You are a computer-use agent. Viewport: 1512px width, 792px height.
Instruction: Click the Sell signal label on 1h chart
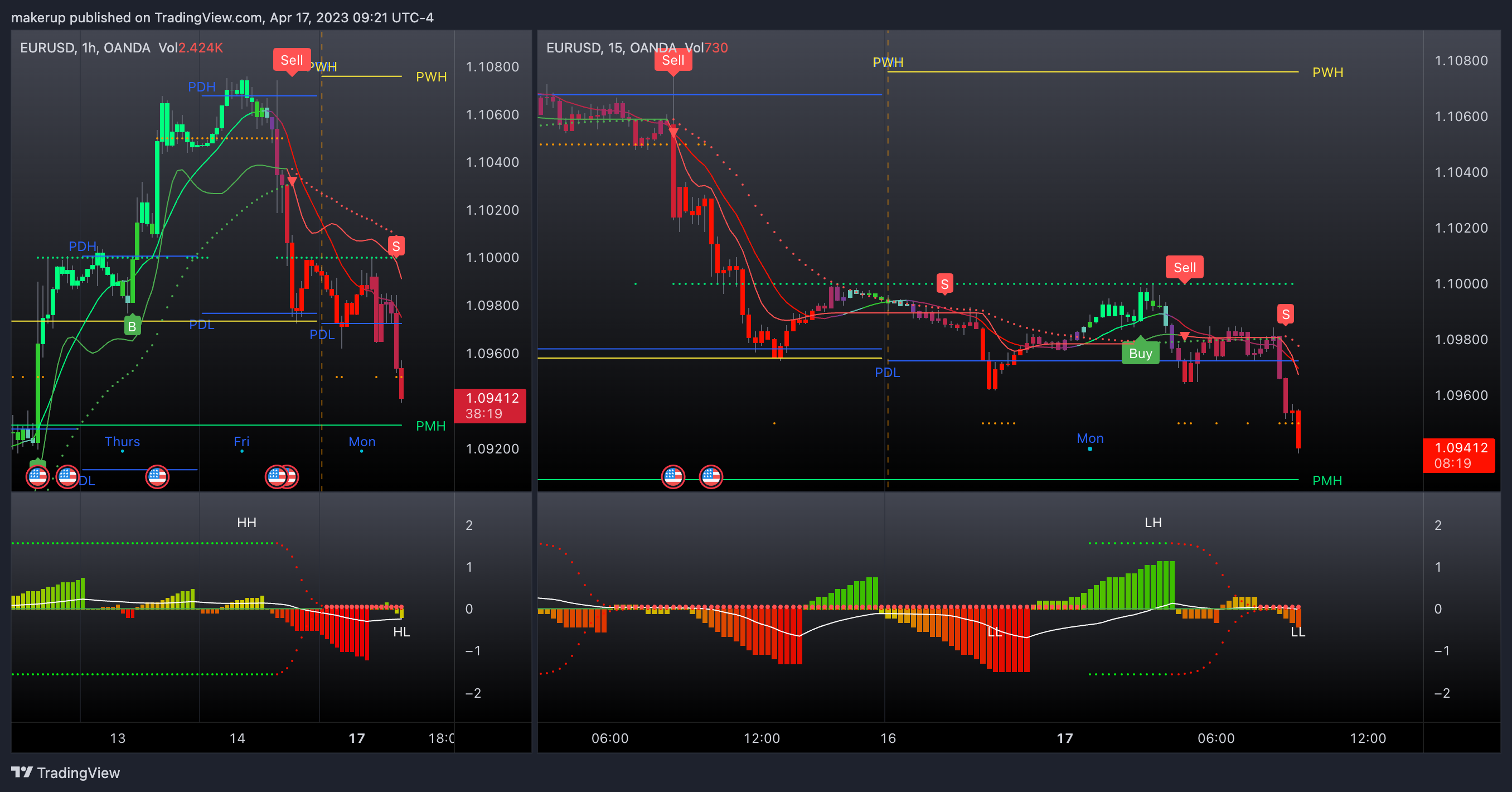click(x=292, y=60)
